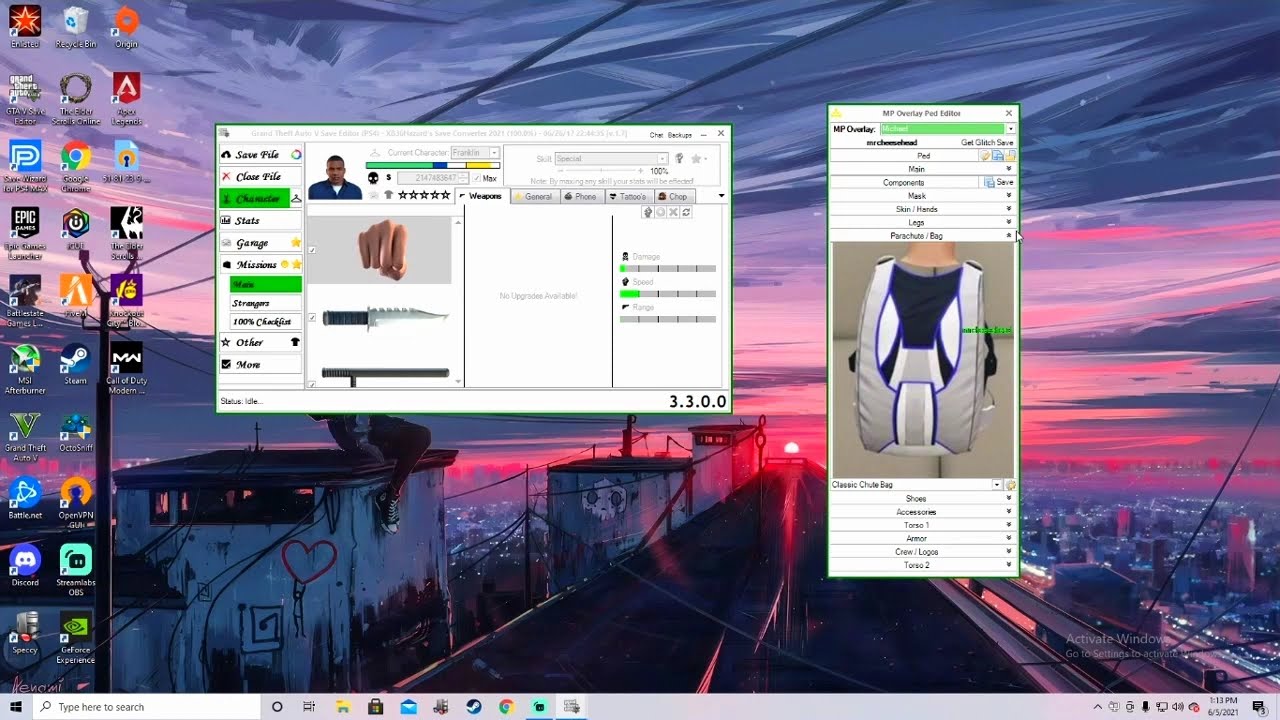Click the grey star icon beside Skill trophy
Image resolution: width=1280 pixels, height=720 pixels.
(x=696, y=158)
